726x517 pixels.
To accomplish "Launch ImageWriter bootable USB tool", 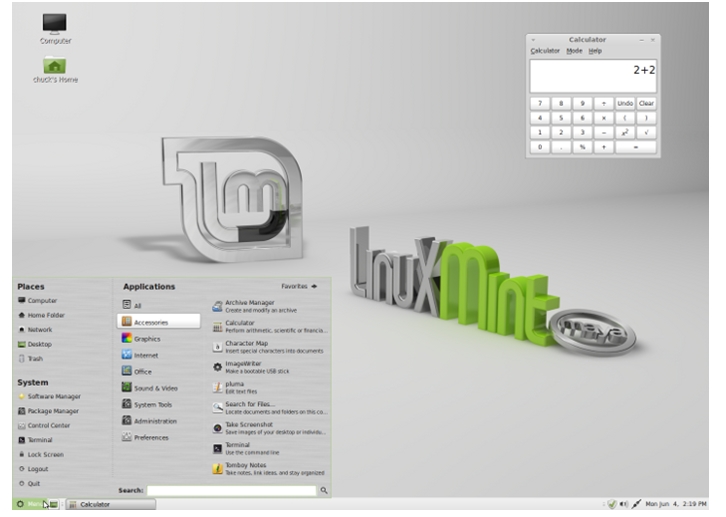I will 270,367.
